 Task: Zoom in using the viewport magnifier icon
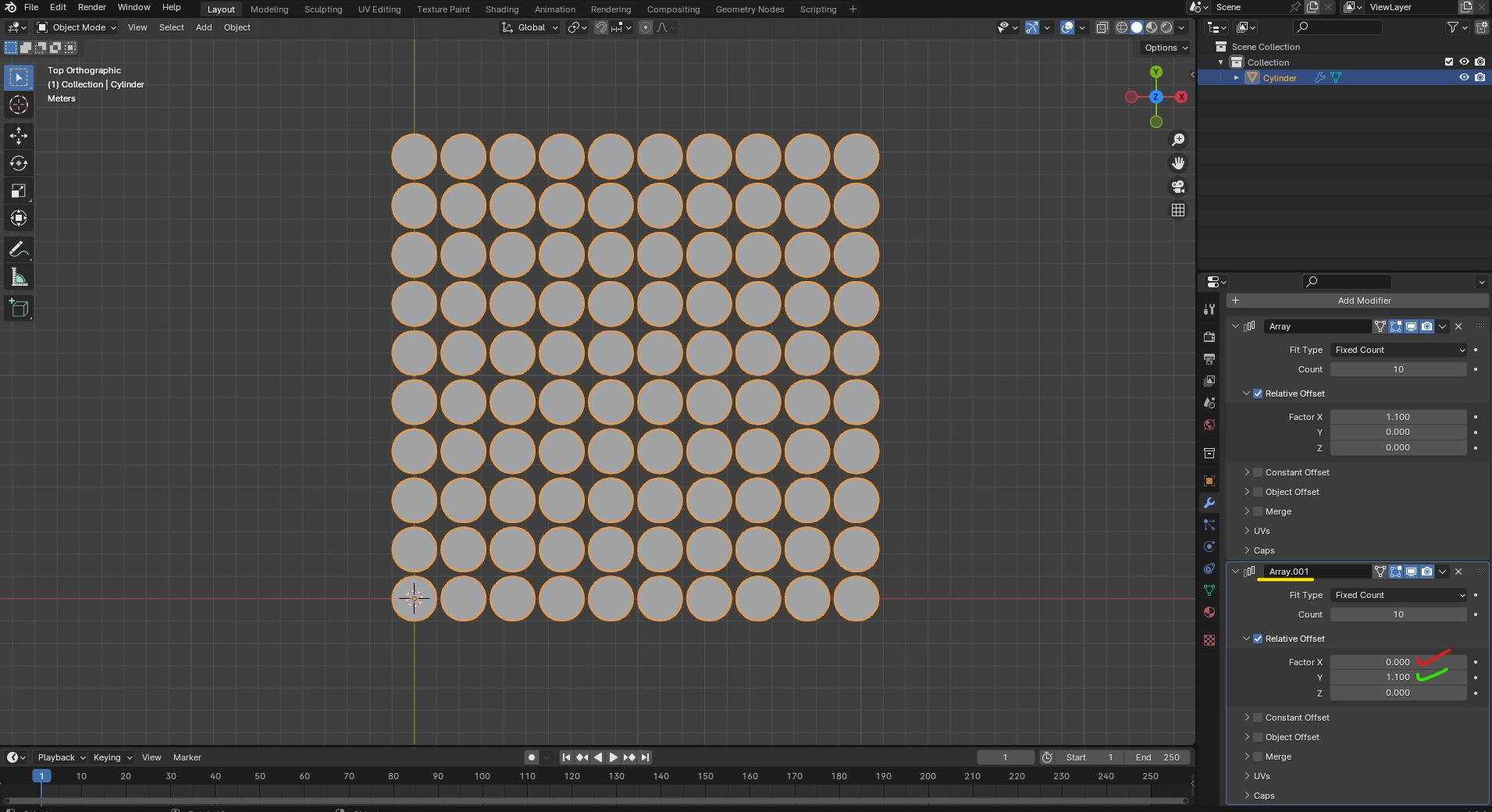[x=1178, y=140]
